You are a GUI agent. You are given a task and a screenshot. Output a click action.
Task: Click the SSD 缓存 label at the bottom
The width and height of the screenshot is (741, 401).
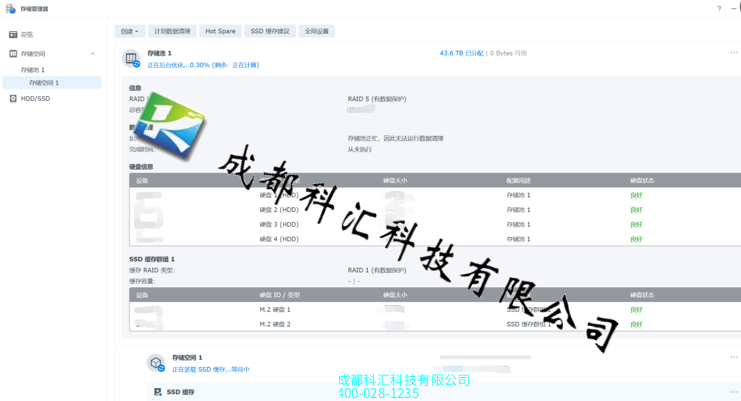(x=181, y=392)
